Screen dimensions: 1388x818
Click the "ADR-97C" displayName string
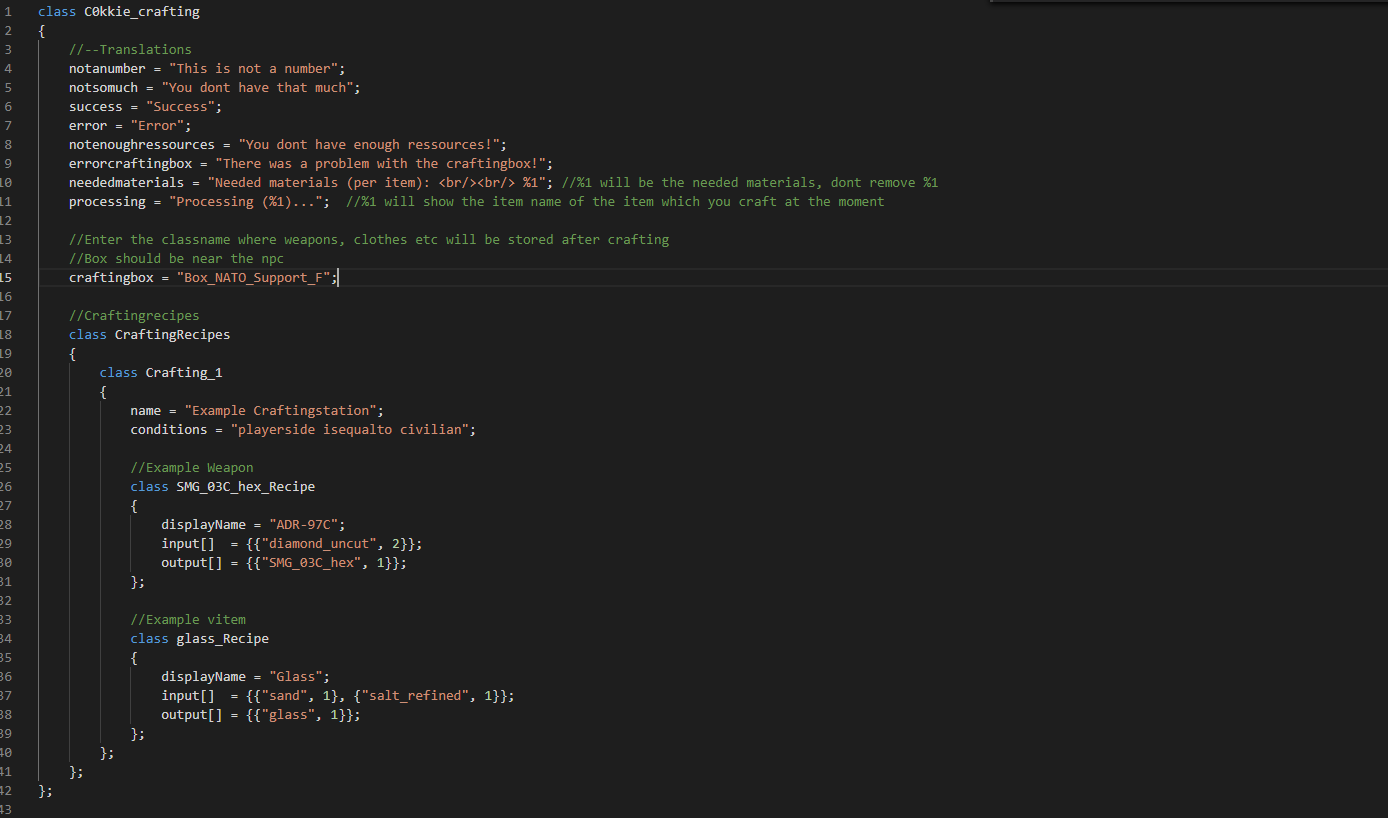click(306, 524)
